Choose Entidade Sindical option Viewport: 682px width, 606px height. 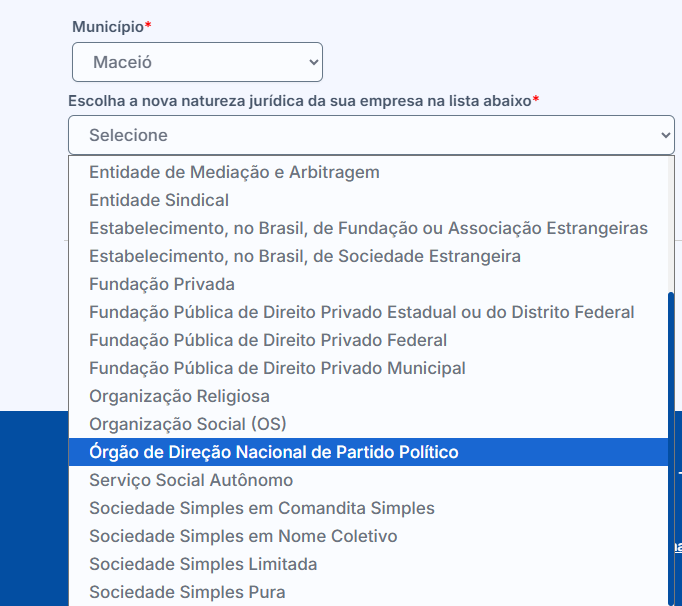point(368,200)
